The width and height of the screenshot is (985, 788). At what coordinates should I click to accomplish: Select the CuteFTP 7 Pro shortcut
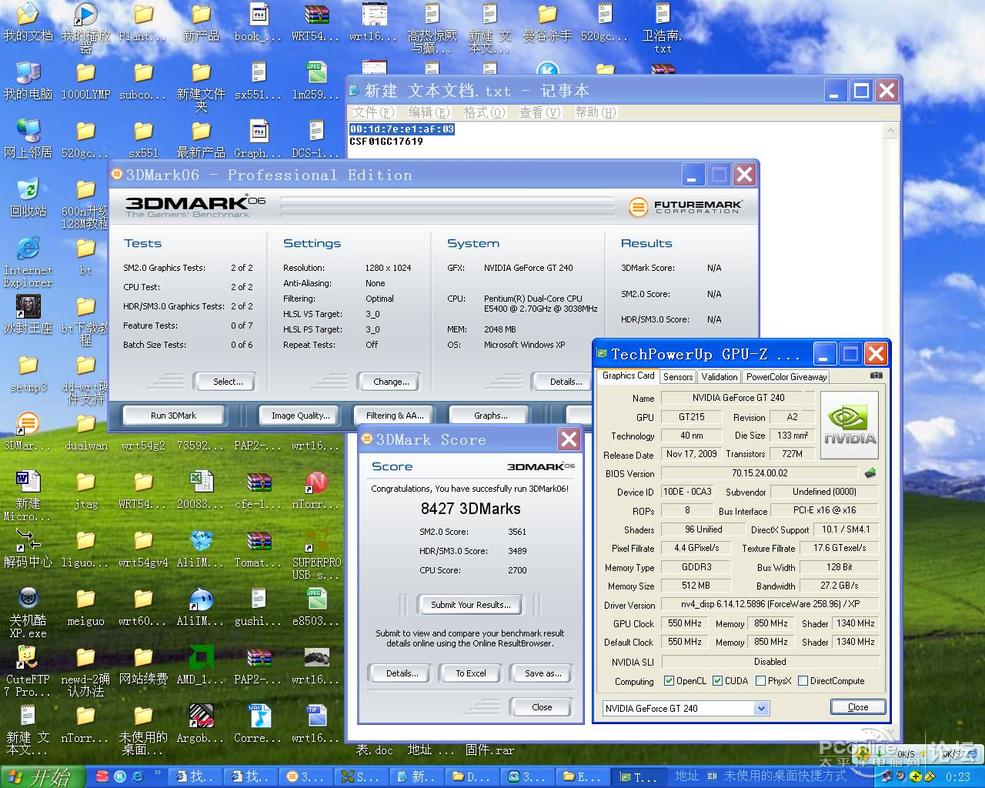pyautogui.click(x=27, y=671)
